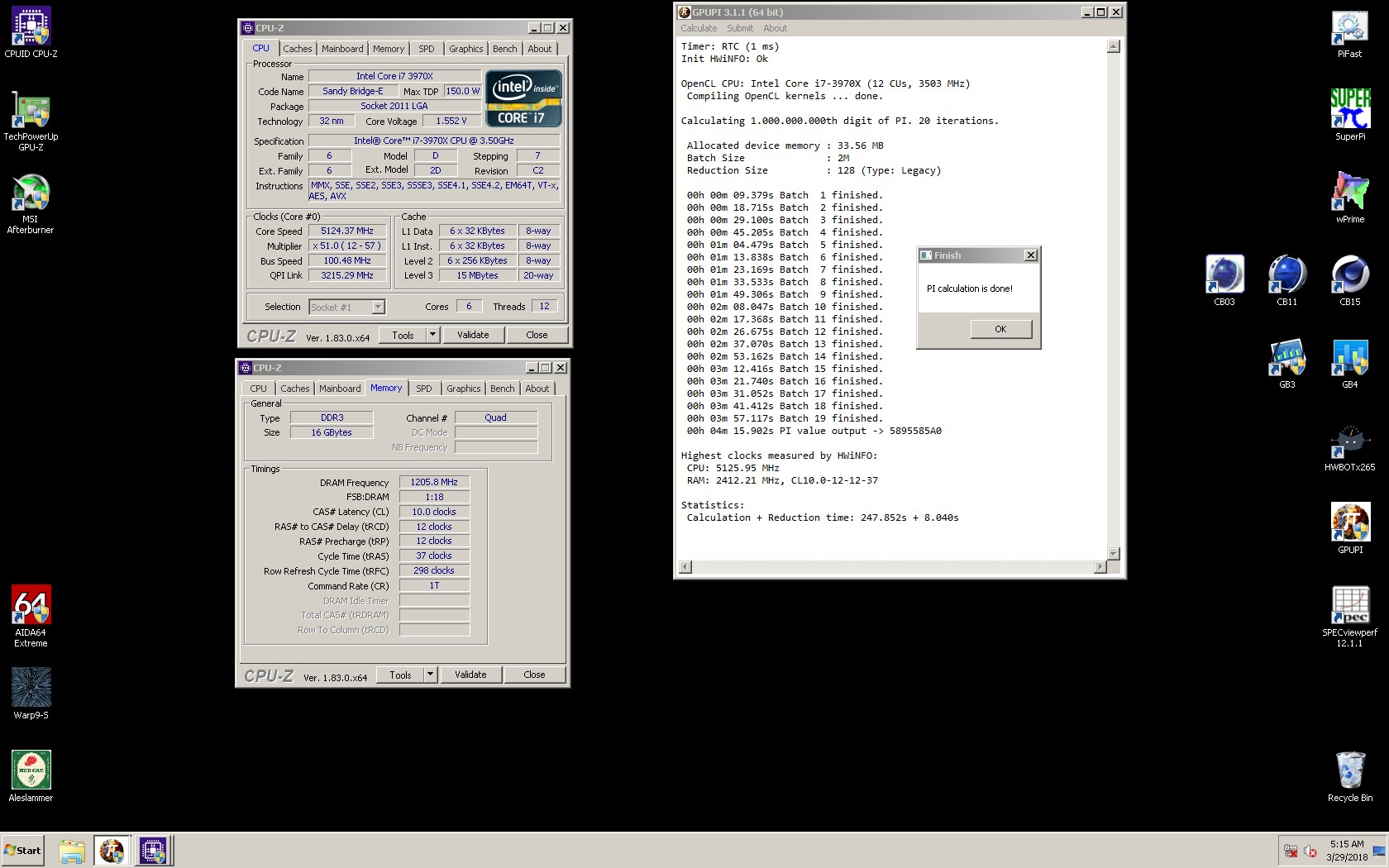Open AIDA64 Extreme desktop icon
The width and height of the screenshot is (1389, 868).
[31, 616]
